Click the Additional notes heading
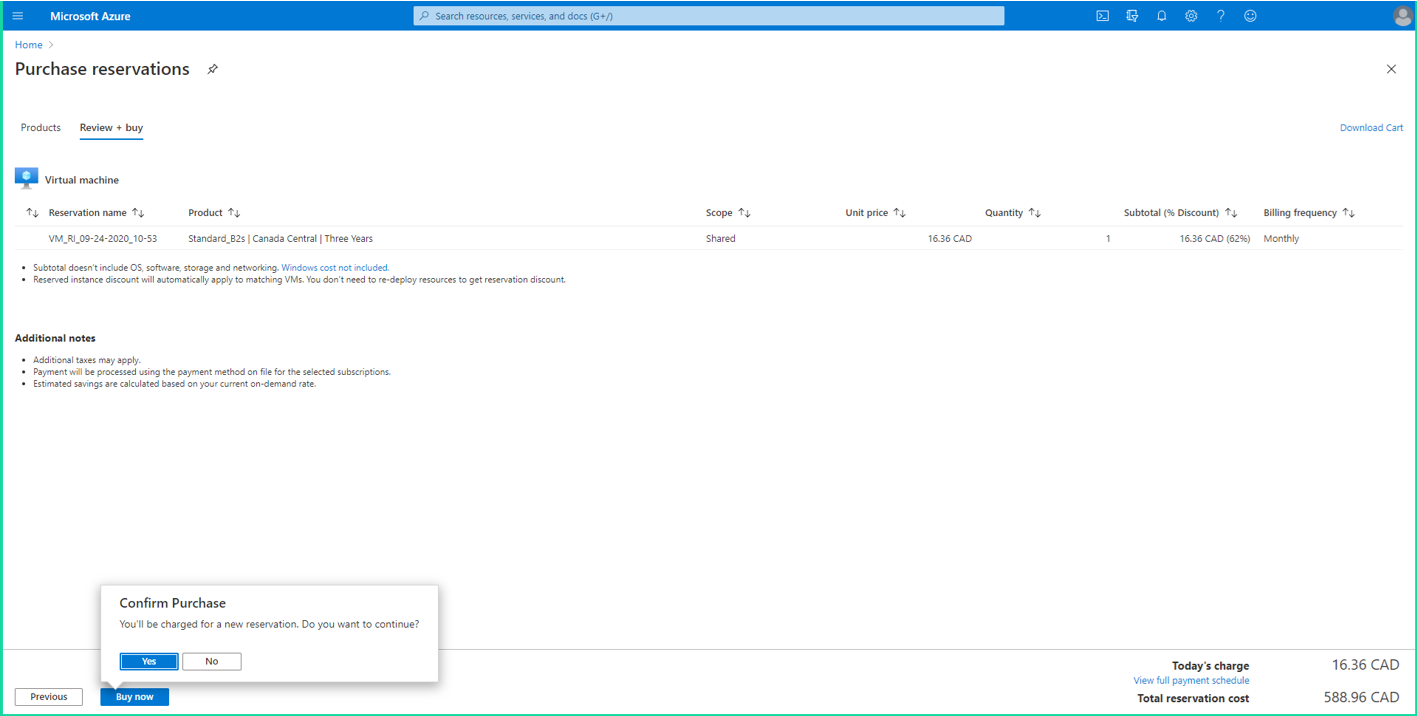 pos(55,338)
